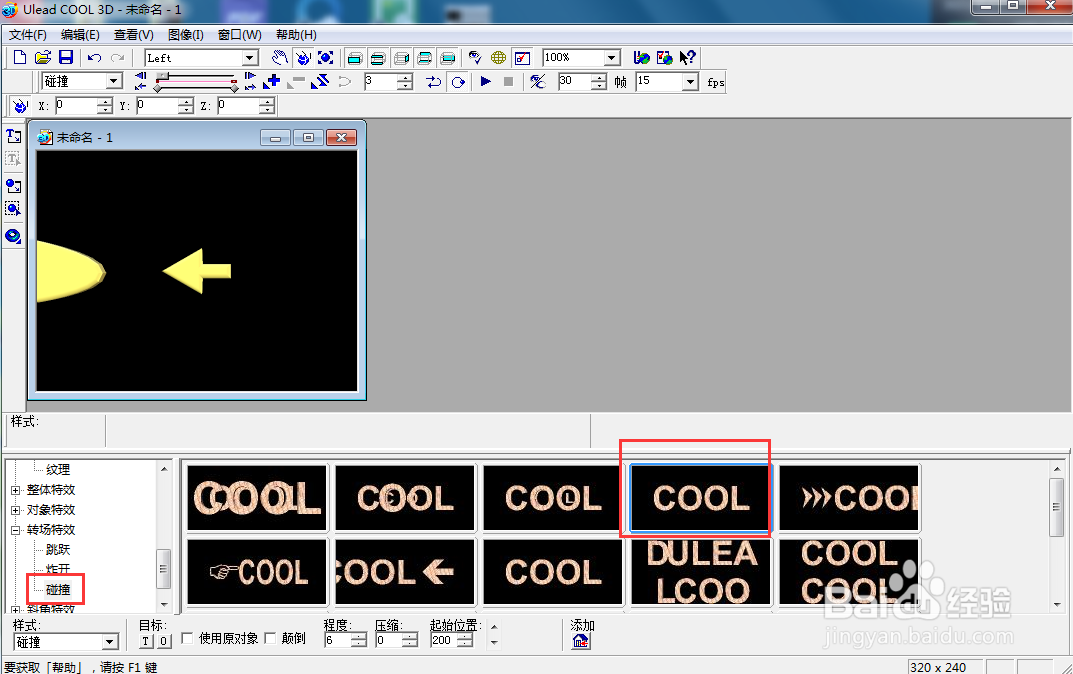Toggle the checked output preview icon

(x=522, y=58)
